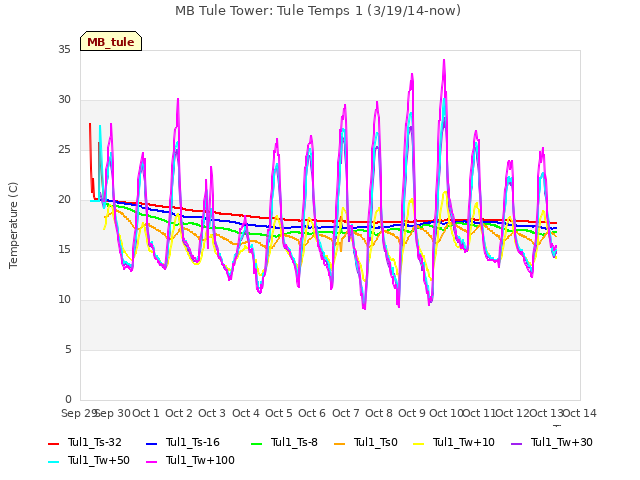Click the 10 y-axis tick label
Image resolution: width=640 pixels, height=480 pixels.
(x=64, y=300)
